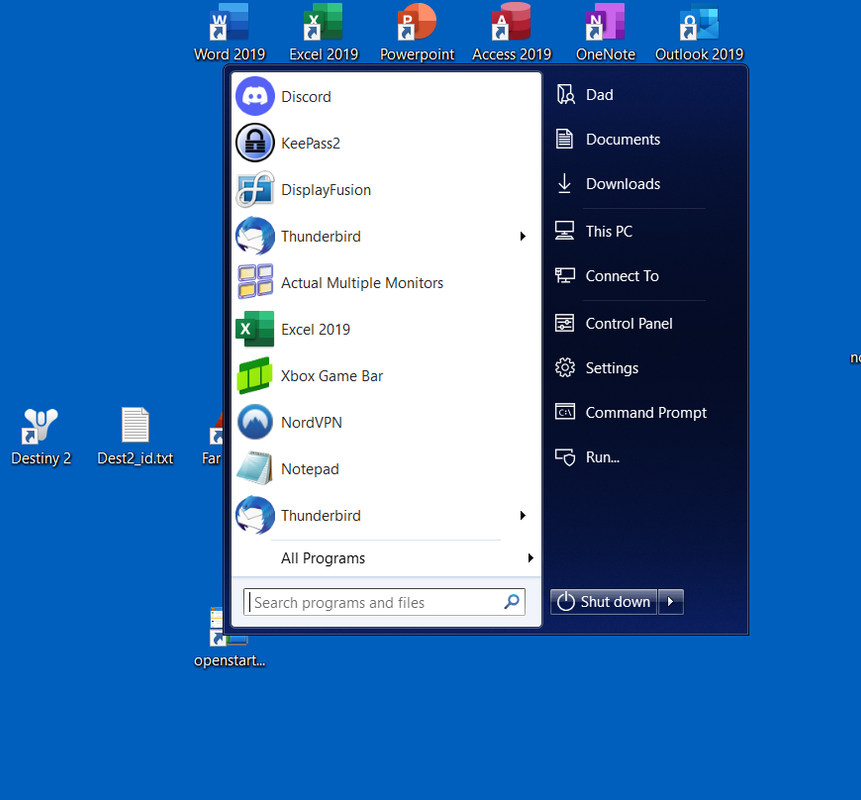The image size is (861, 800).
Task: Click the Connect To network icon
Action: pyautogui.click(x=564, y=276)
